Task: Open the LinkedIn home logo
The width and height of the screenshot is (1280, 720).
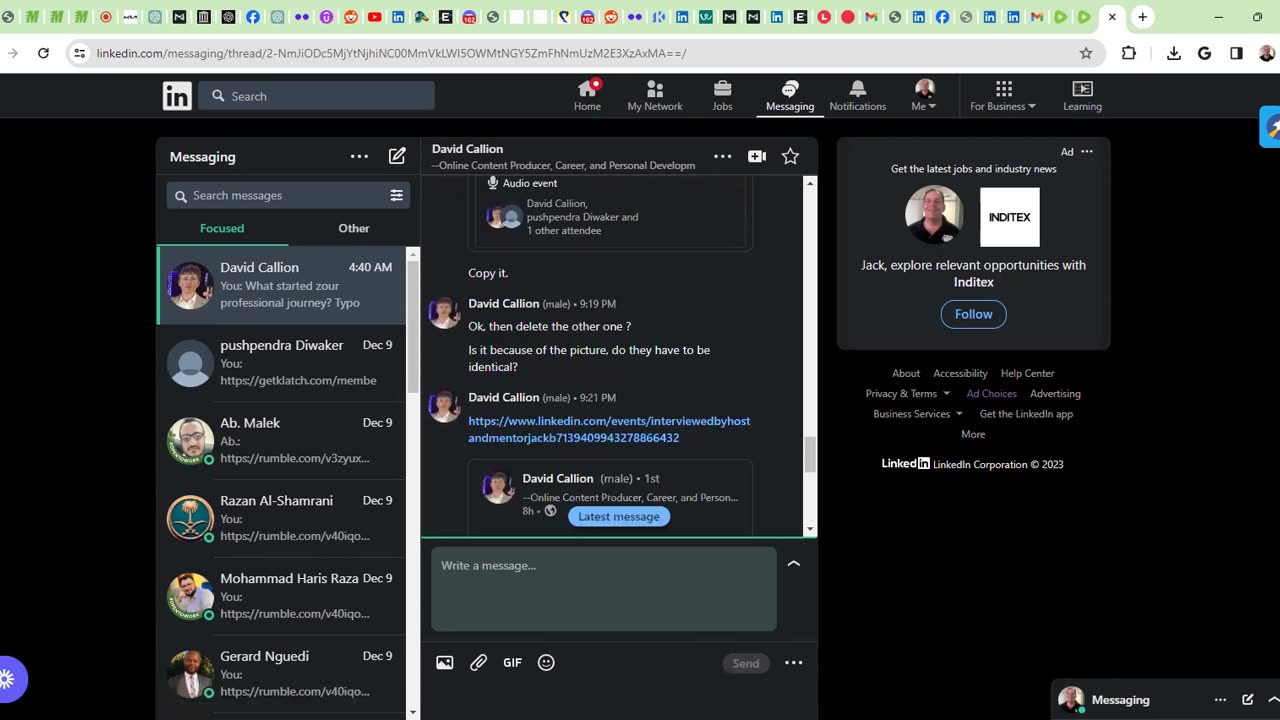Action: pyautogui.click(x=177, y=96)
